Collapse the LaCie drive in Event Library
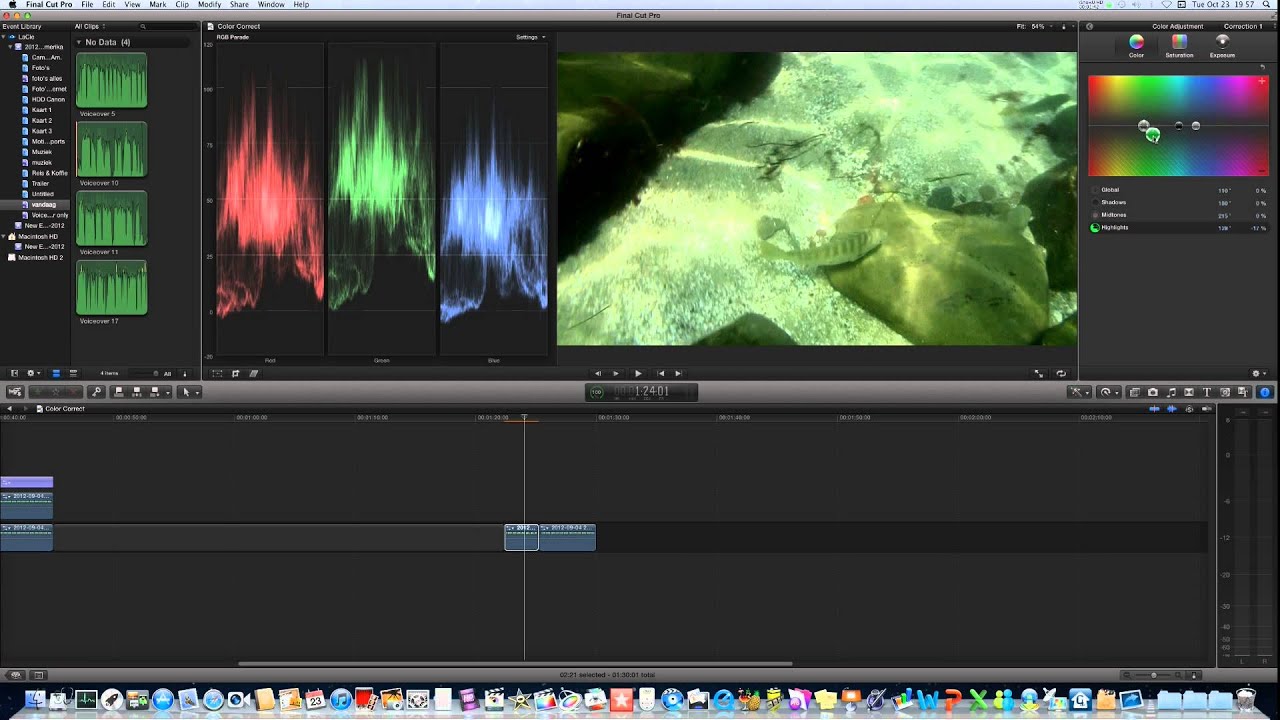The height and width of the screenshot is (720, 1280). pos(5,37)
